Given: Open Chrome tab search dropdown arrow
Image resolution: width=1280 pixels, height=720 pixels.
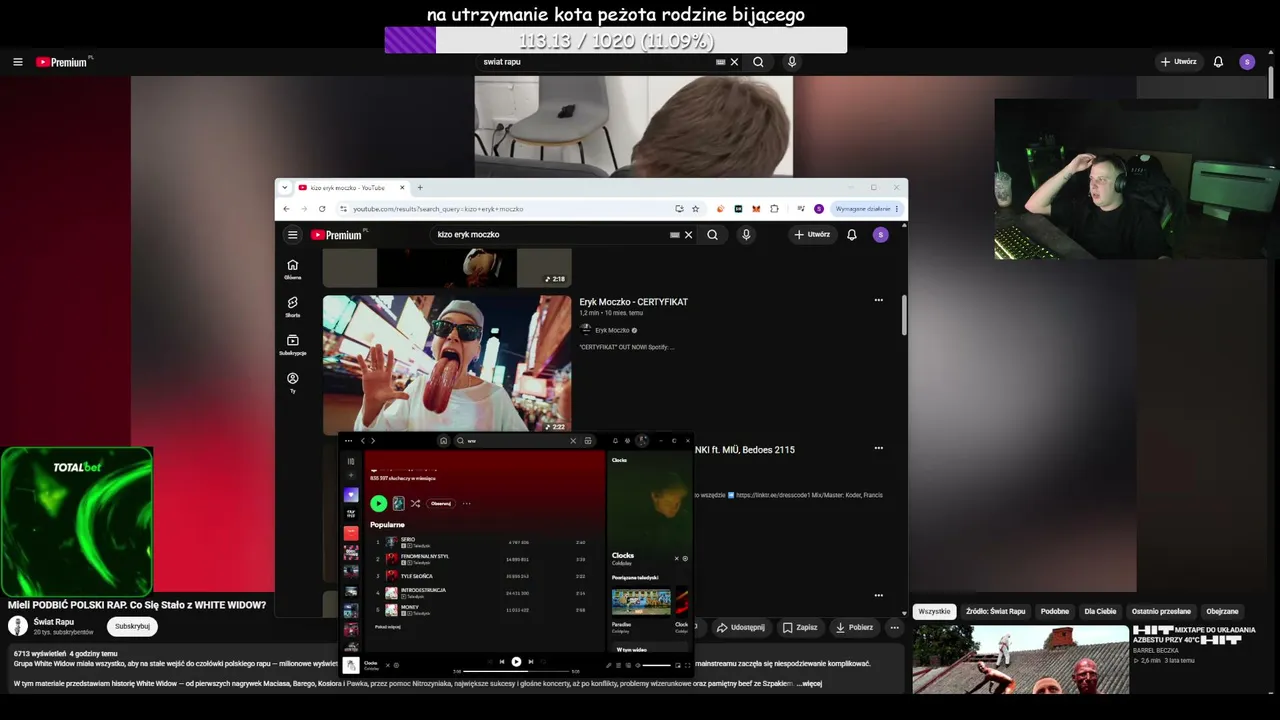Looking at the screenshot, I should [284, 187].
